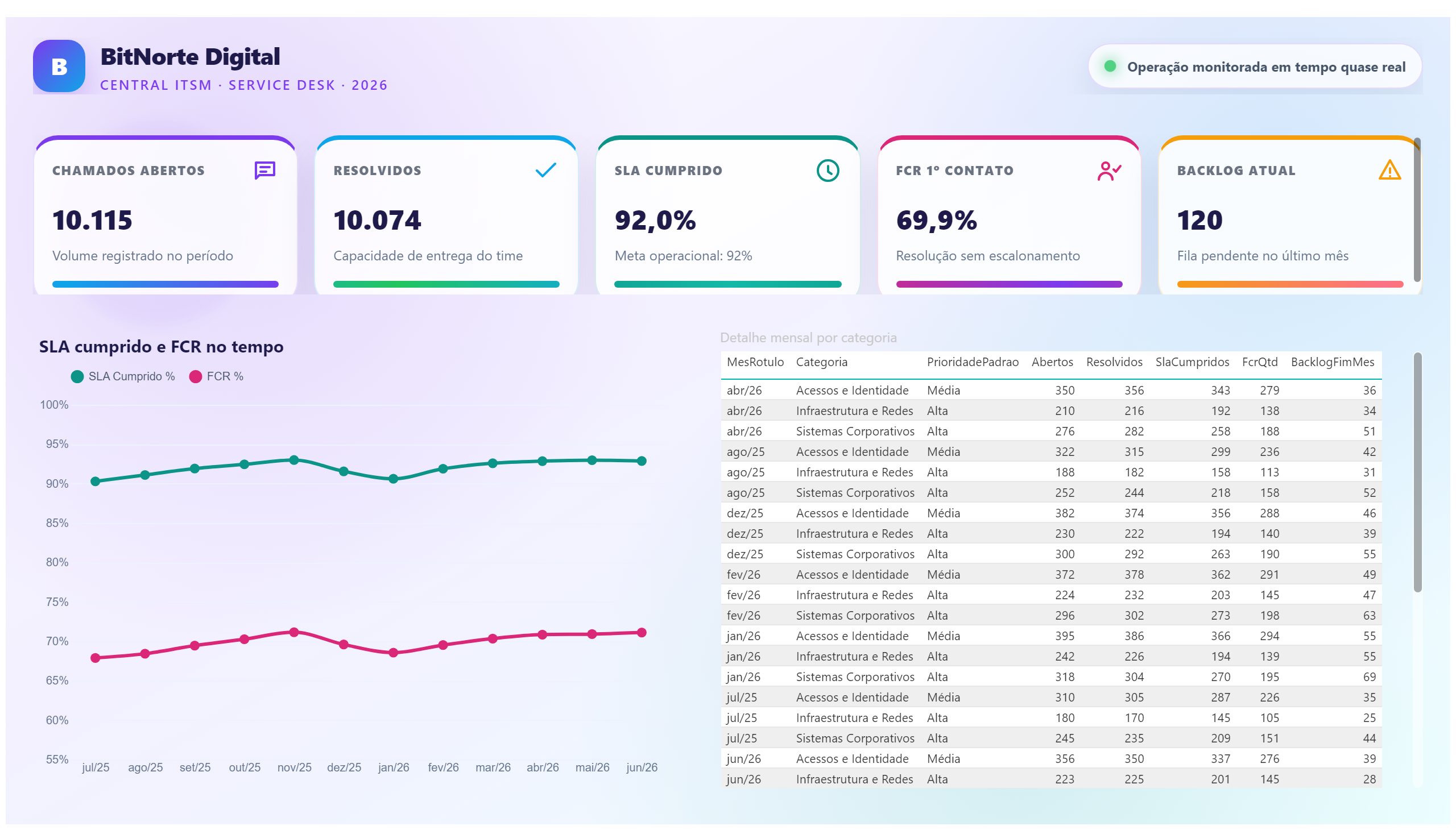Select abr/26 Acessos e Identidade row

click(x=1050, y=390)
